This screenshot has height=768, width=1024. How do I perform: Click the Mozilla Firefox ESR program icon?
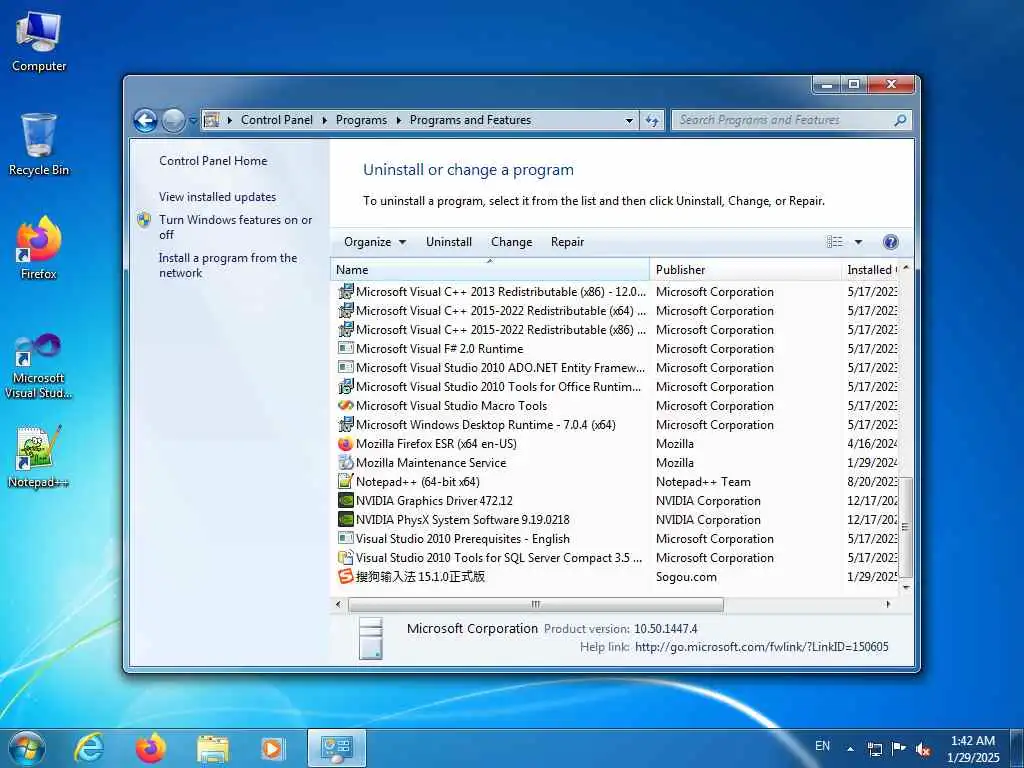[345, 444]
